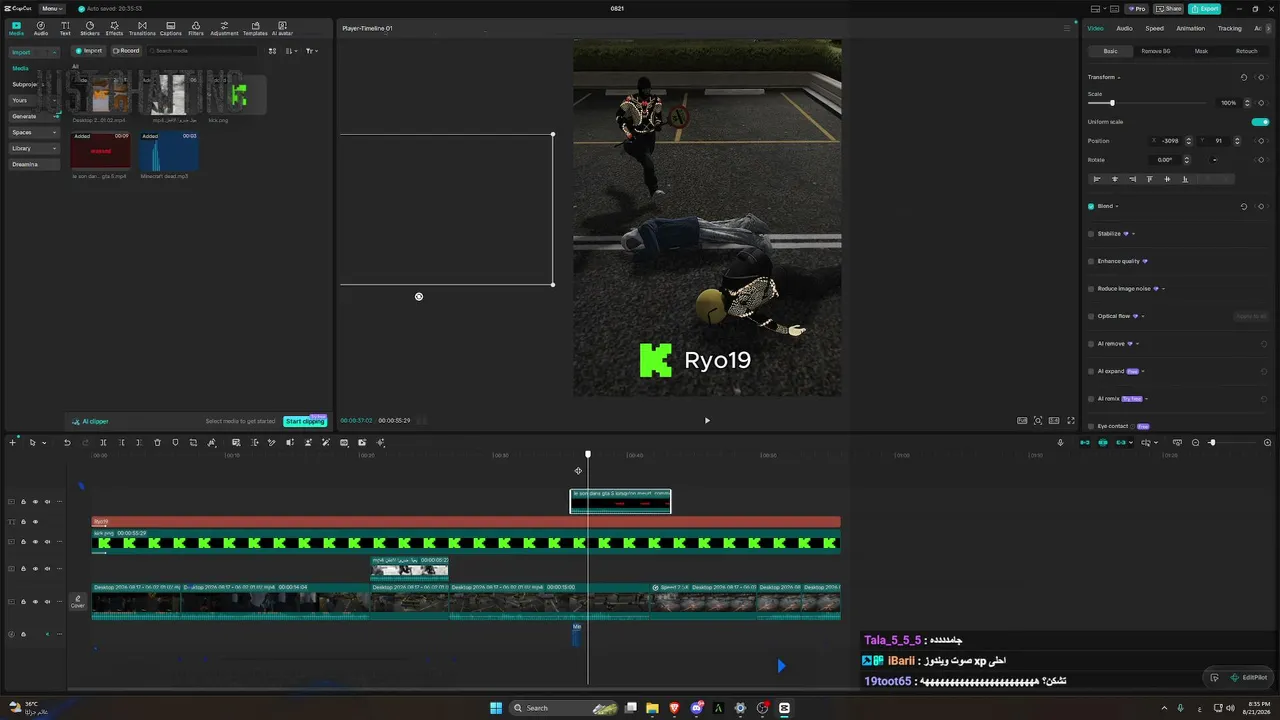Viewport: 1280px width, 720px height.
Task: Click the Pro upgrade button
Action: pos(1137,9)
